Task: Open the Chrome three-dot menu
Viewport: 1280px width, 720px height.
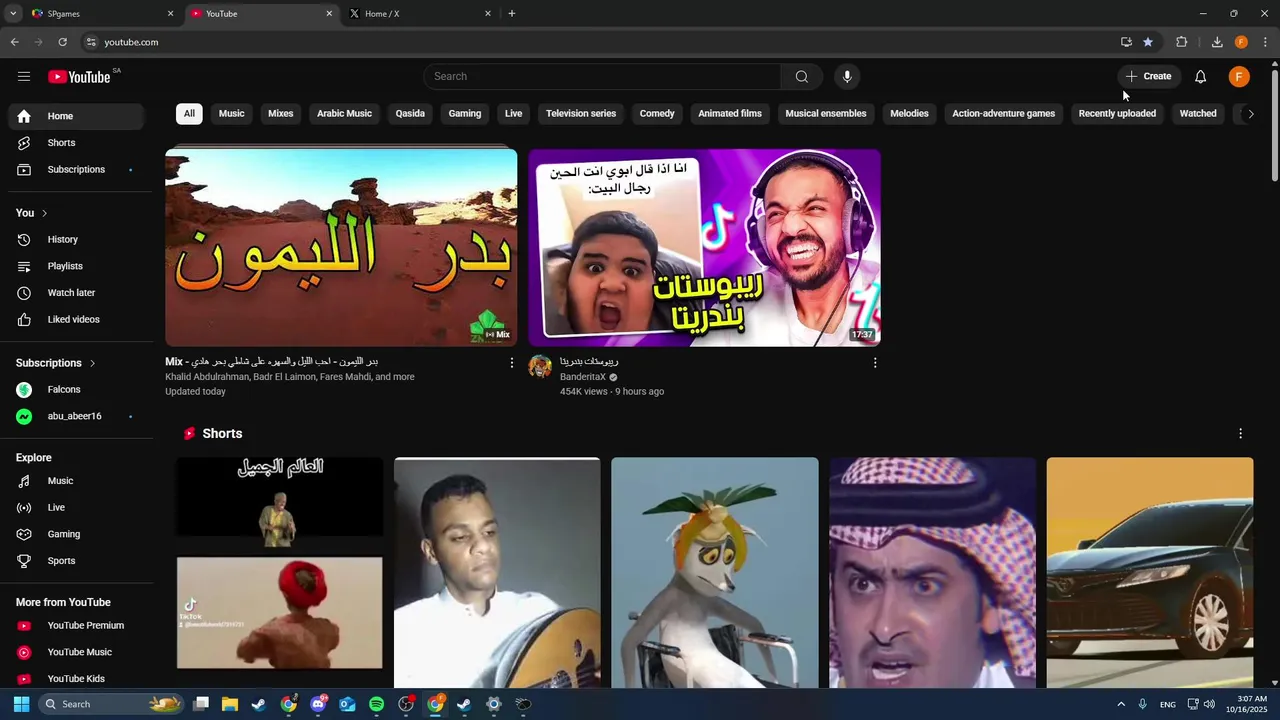Action: click(x=1265, y=42)
